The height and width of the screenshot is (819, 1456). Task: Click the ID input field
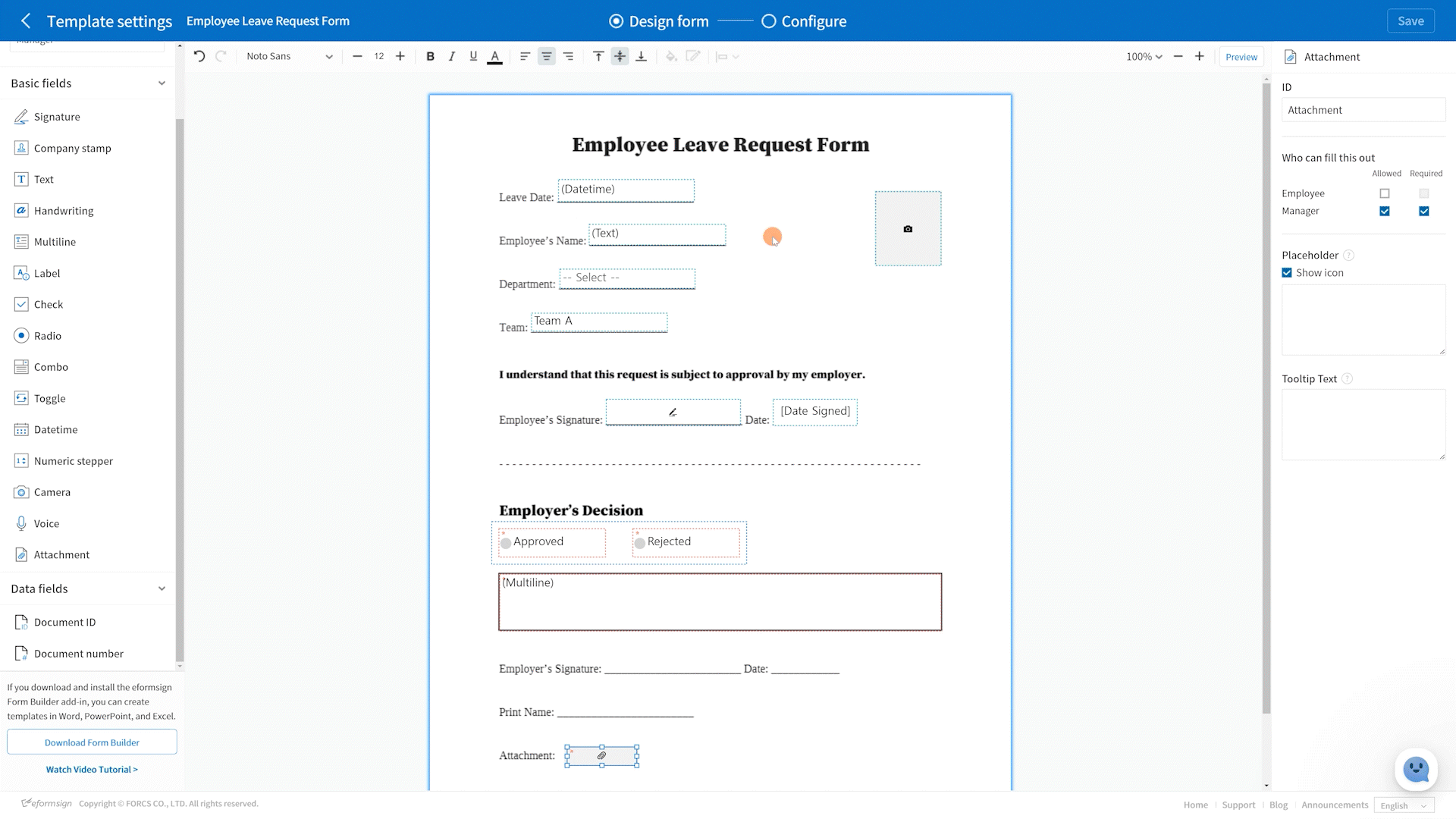point(1363,110)
